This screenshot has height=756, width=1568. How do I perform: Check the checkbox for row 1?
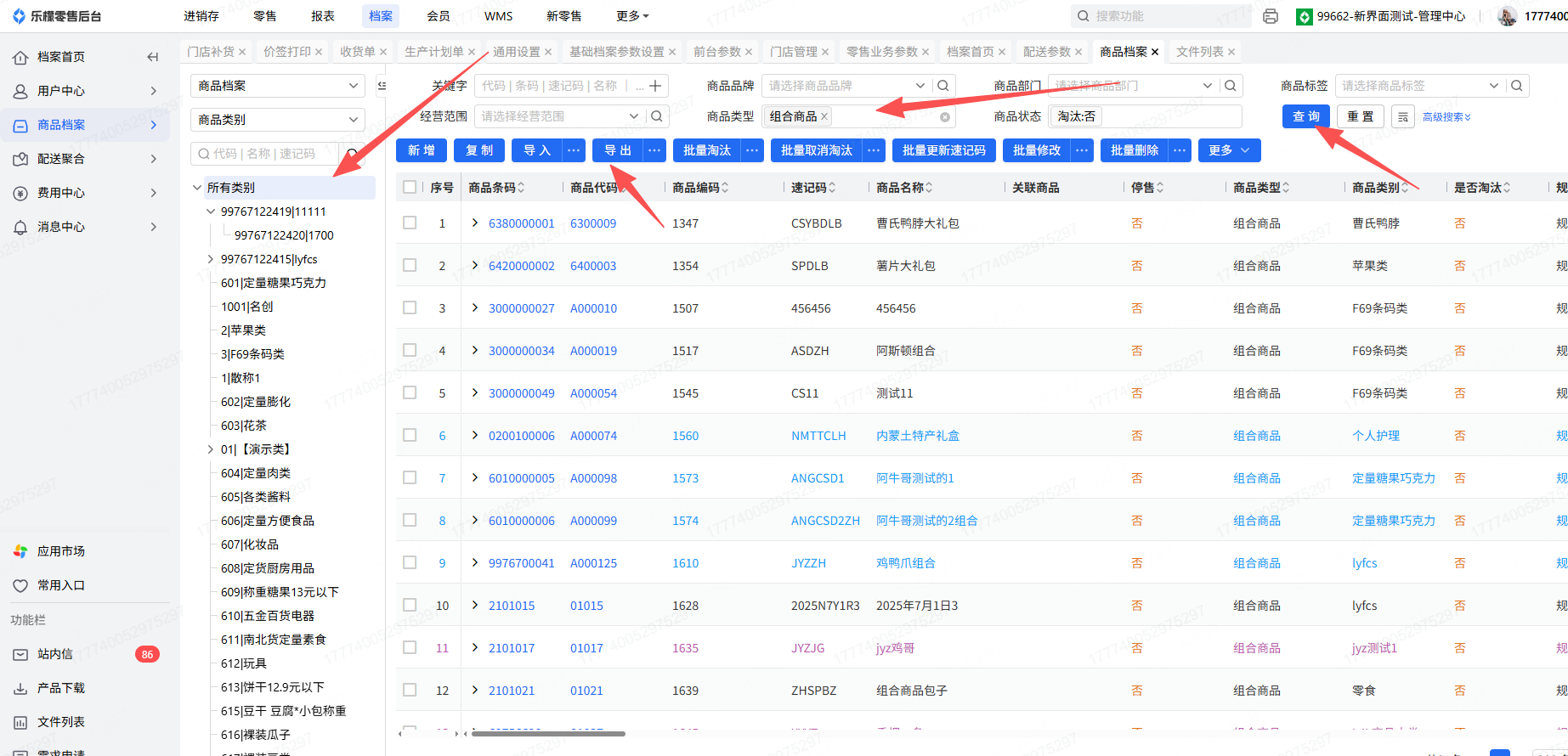coord(410,223)
